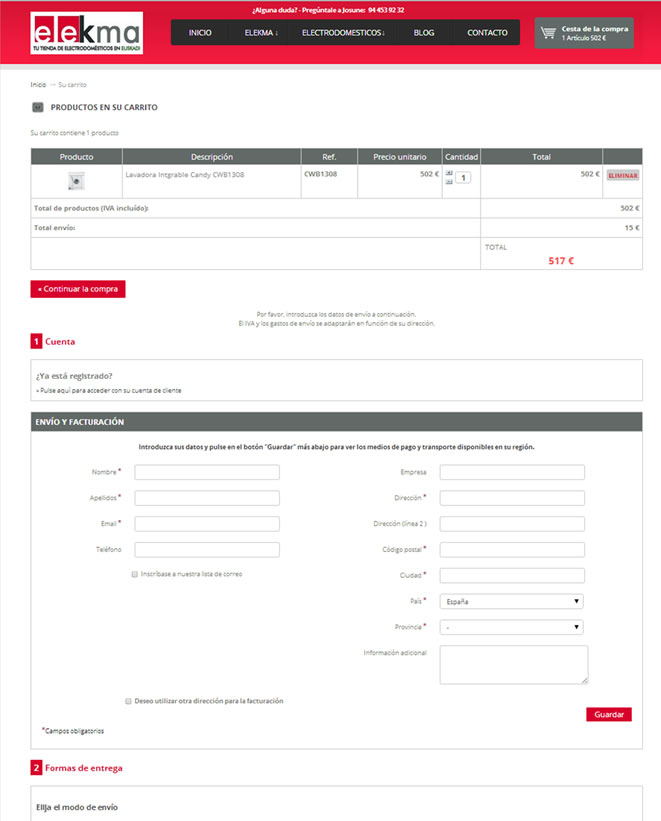Focus the Dirección (línea 2) input field
This screenshot has height=821, width=661.
(x=512, y=524)
